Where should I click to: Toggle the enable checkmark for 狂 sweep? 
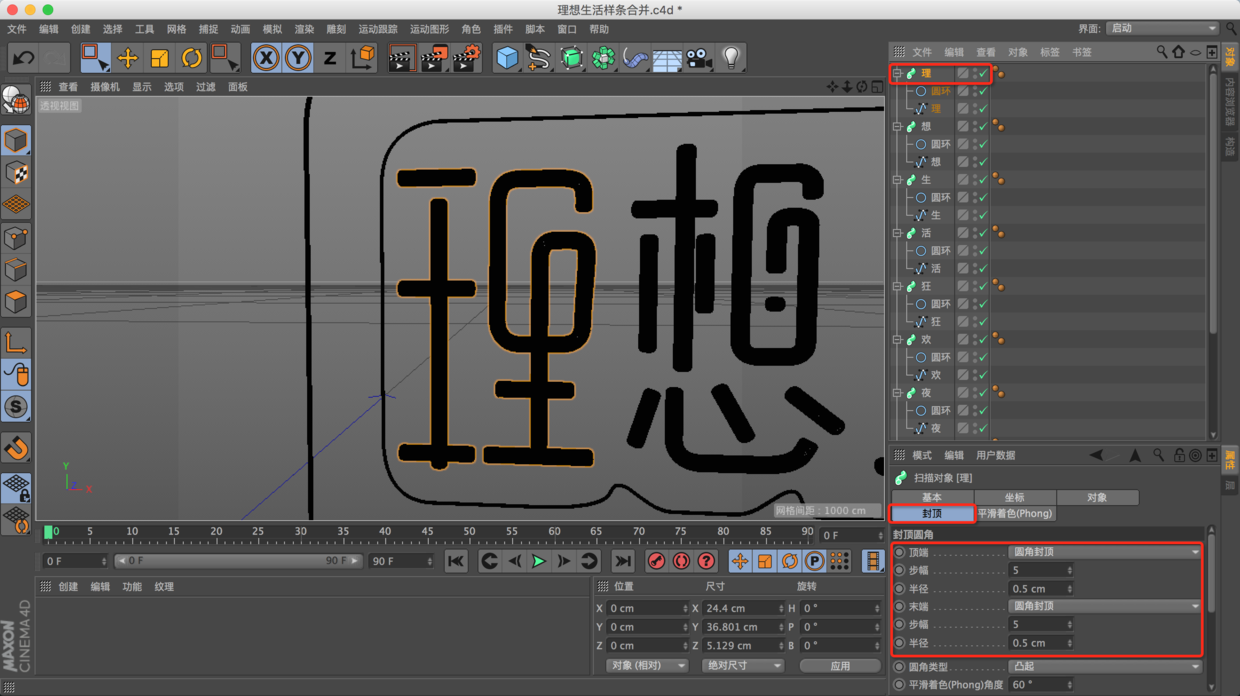pyautogui.click(x=983, y=286)
